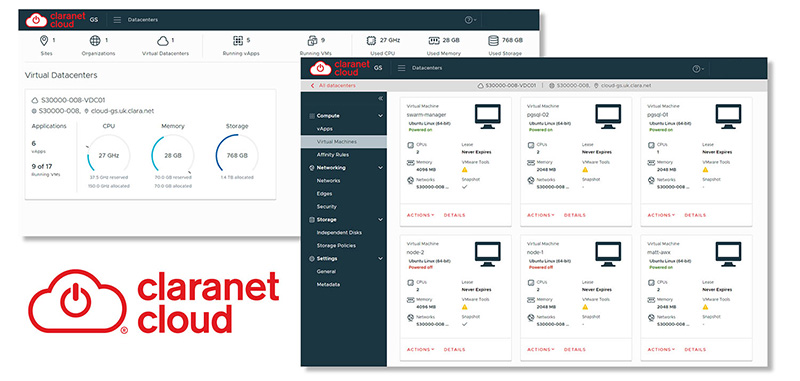Open hamburger menu in back Datacenters window
This screenshot has height=381, width=800.
[117, 20]
